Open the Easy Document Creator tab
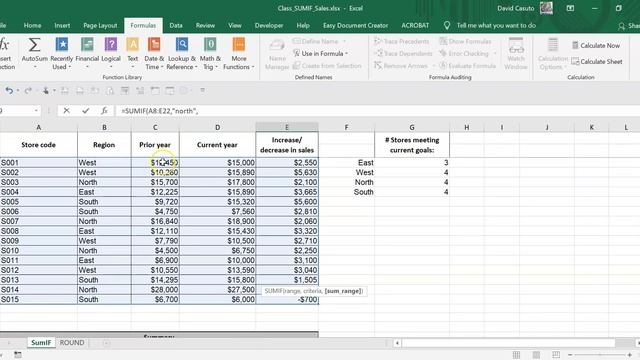Image resolution: width=640 pixels, height=360 pixels. pyautogui.click(x=356, y=25)
